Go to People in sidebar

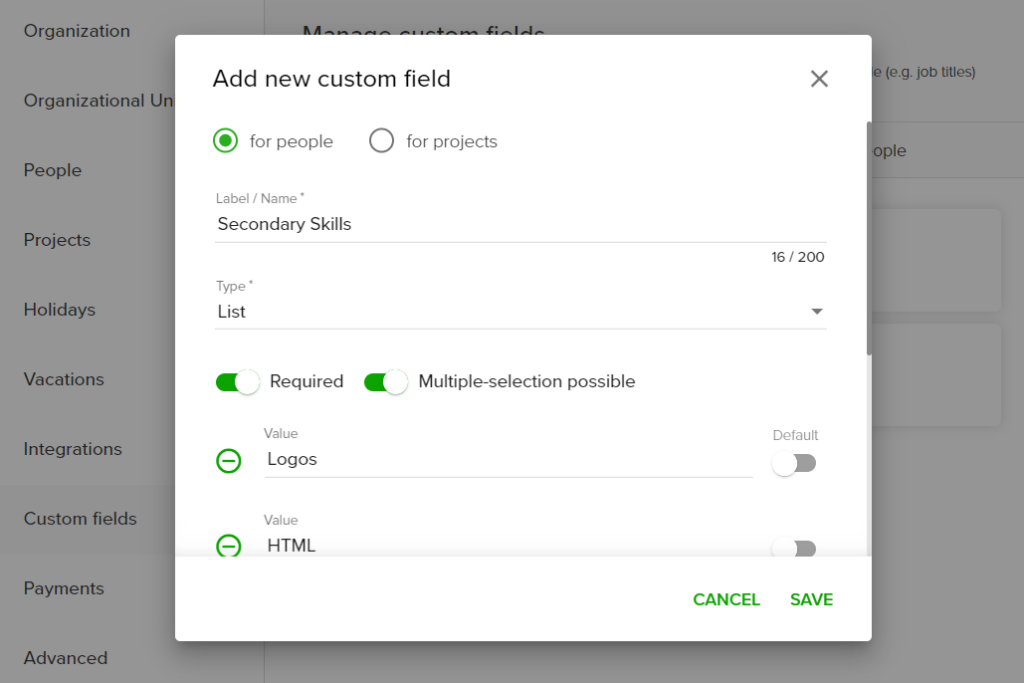point(53,170)
